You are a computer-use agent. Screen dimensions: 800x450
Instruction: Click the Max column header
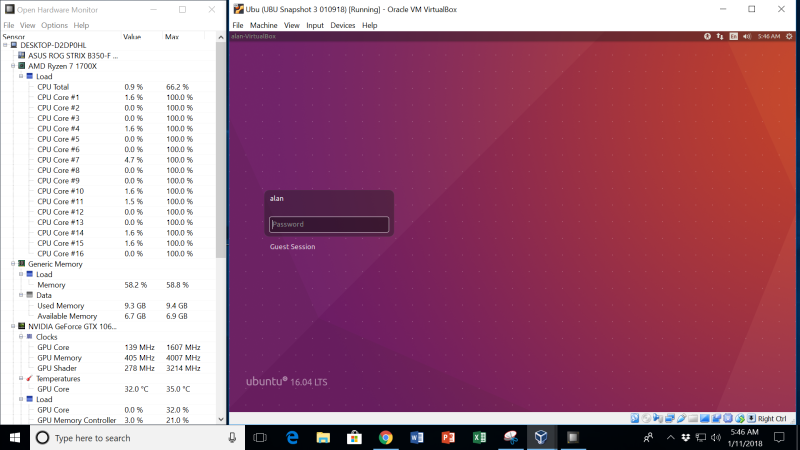(172, 37)
